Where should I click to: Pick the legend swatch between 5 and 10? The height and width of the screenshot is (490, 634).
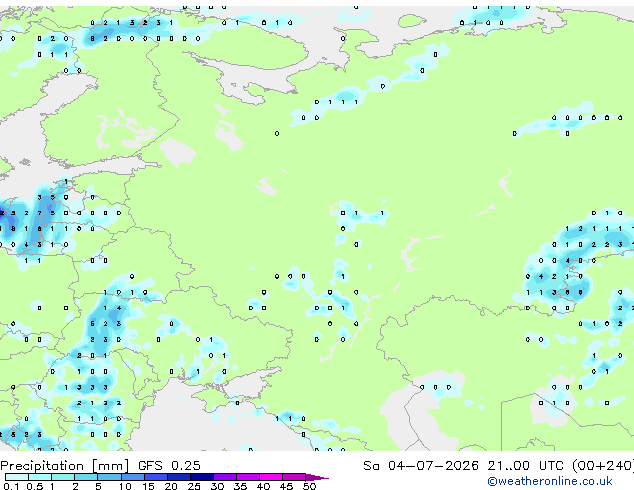[x=109, y=477]
